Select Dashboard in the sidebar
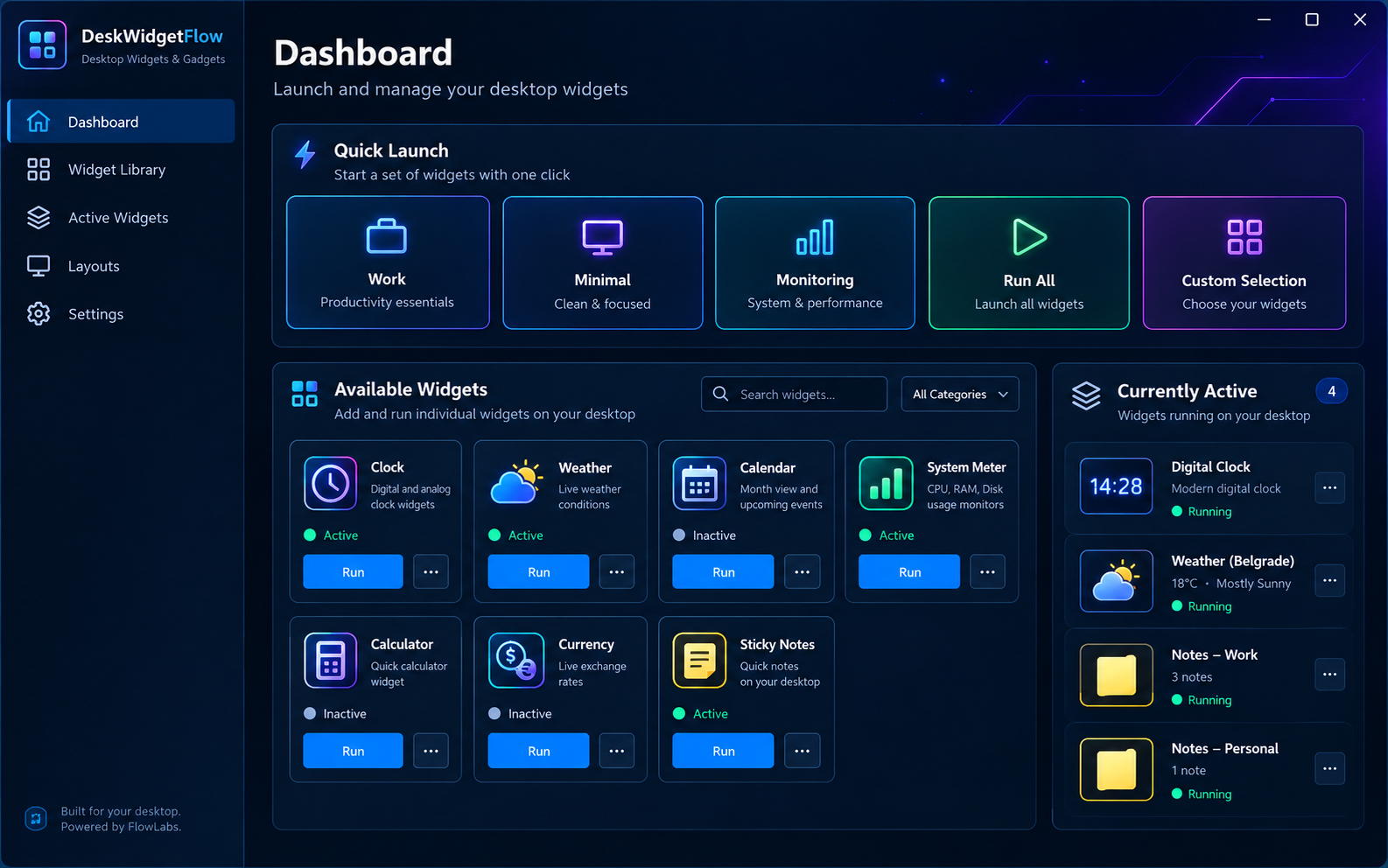This screenshot has width=1388, height=868. click(x=121, y=122)
